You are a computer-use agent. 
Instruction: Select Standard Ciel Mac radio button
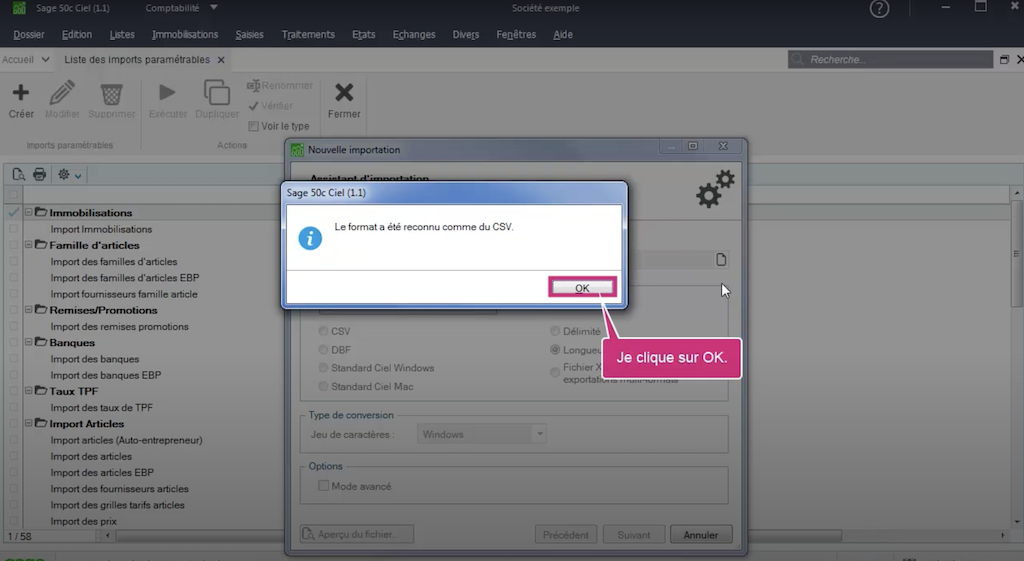pos(323,386)
